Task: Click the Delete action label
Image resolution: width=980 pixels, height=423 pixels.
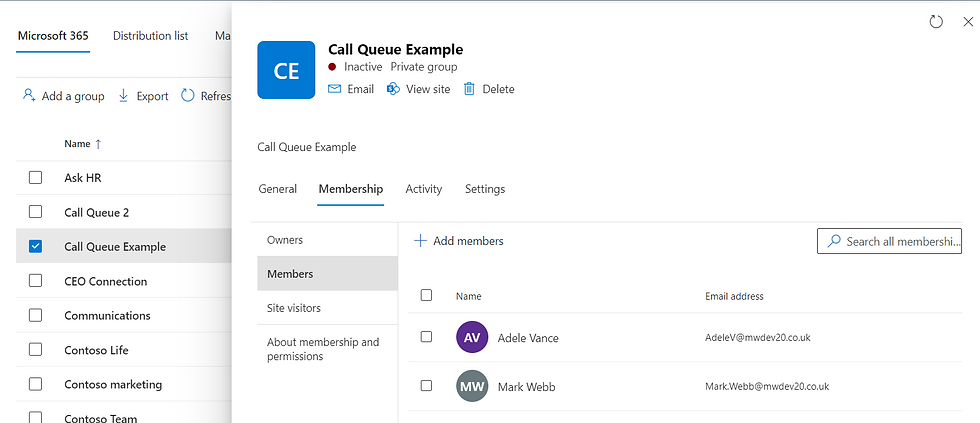Action: [x=498, y=89]
